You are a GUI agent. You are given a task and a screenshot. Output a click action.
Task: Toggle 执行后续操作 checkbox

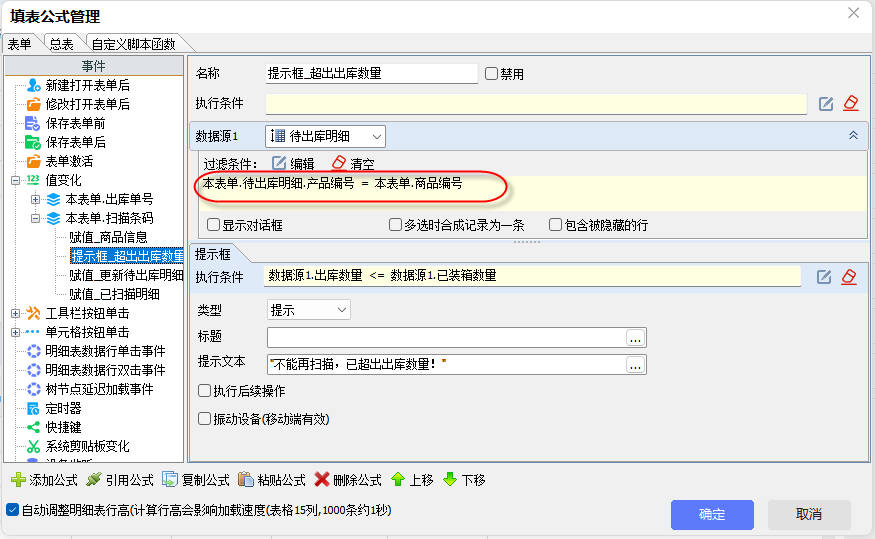click(205, 391)
